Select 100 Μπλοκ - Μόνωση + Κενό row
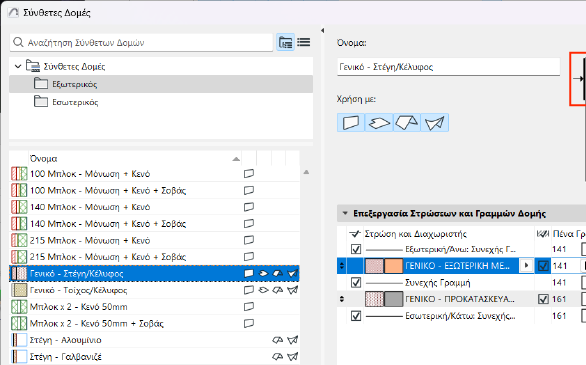Viewport: 586px width, 365px height. (154, 174)
